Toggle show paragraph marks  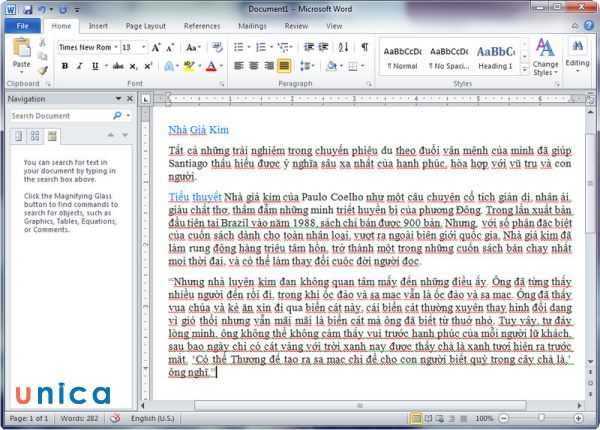pos(365,47)
